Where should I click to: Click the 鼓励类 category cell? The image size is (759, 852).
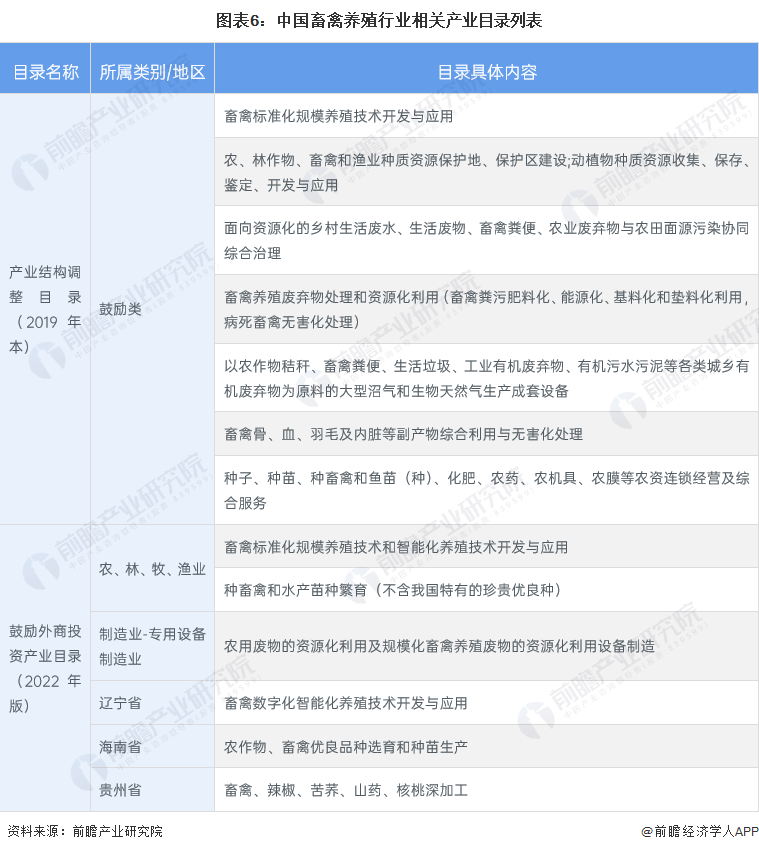pos(120,309)
